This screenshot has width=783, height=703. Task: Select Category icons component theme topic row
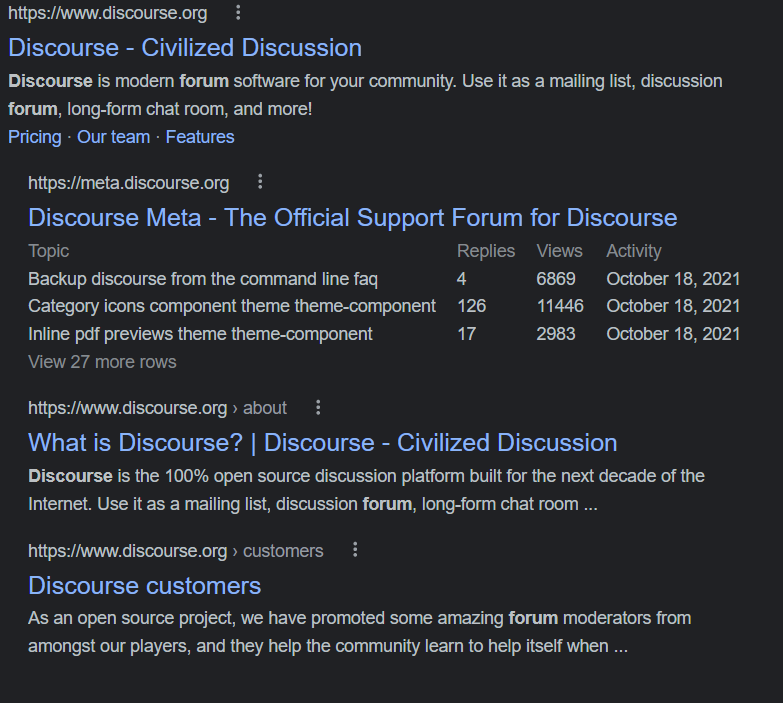(x=232, y=306)
